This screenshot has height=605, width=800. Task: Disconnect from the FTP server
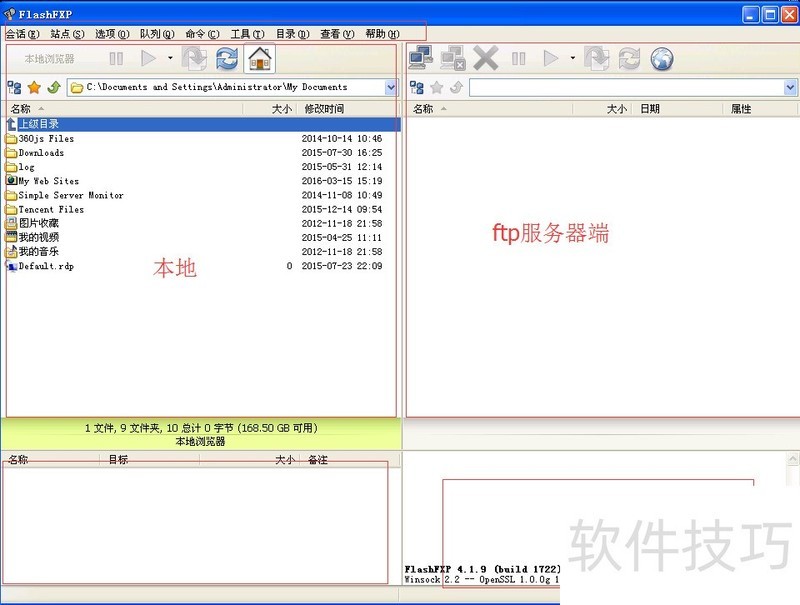tap(455, 58)
